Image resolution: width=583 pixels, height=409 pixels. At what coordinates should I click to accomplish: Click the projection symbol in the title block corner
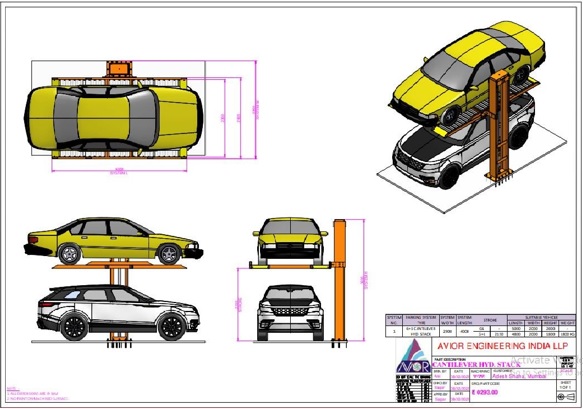click(x=566, y=397)
